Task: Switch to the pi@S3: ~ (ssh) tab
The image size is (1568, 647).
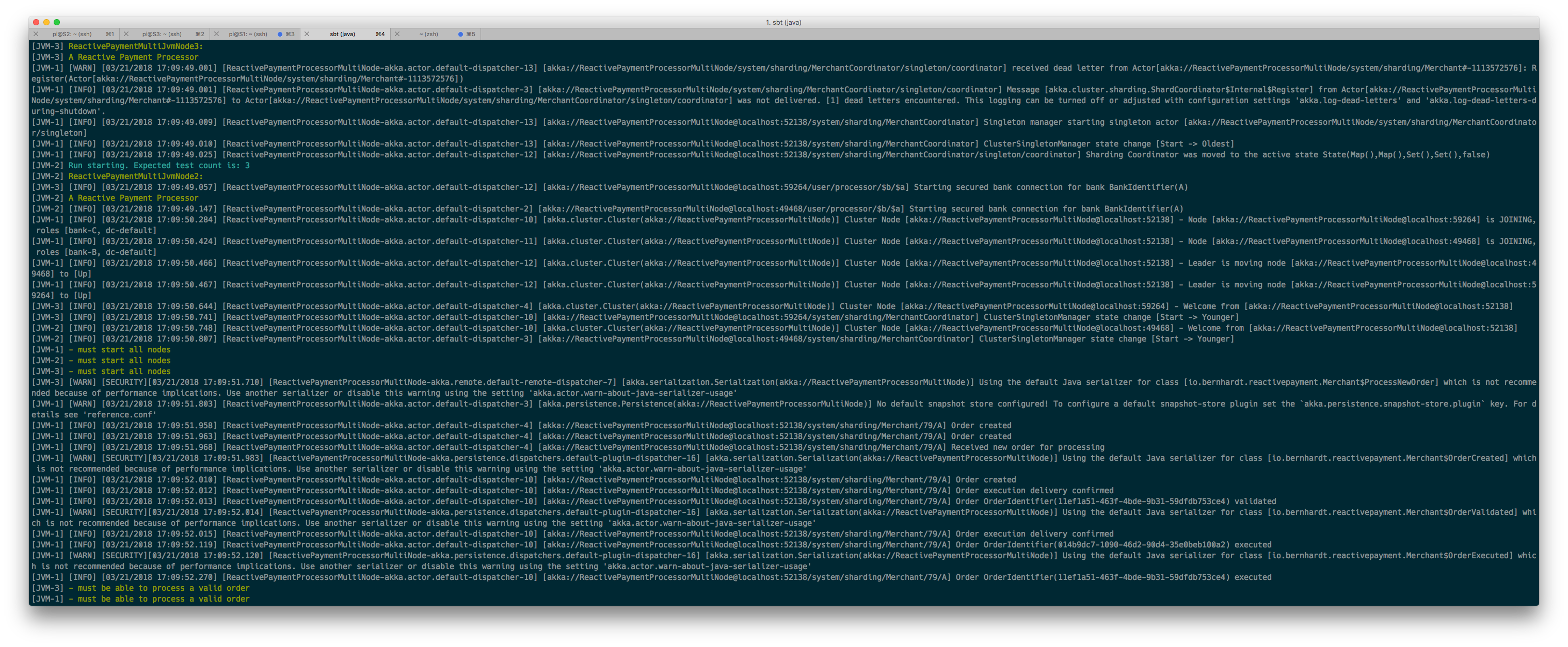Action: pyautogui.click(x=162, y=34)
